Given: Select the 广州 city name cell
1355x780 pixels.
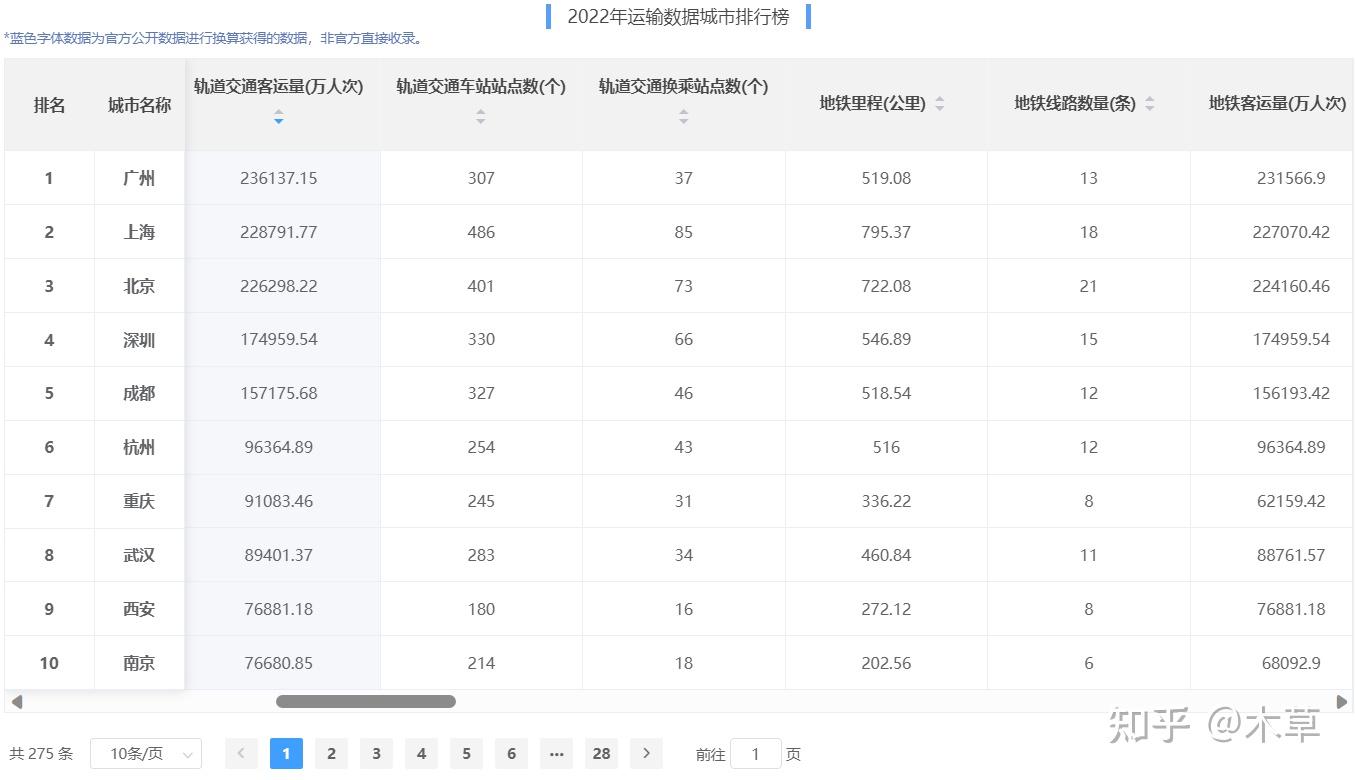Looking at the screenshot, I should tap(139, 178).
